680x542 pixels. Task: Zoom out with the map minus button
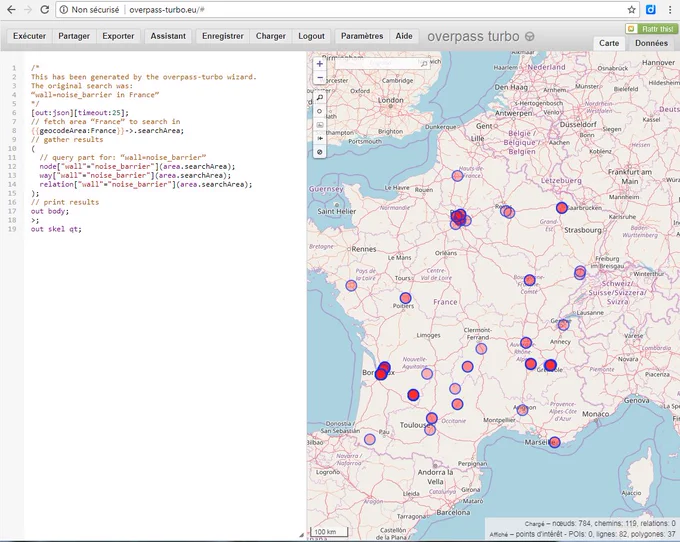click(320, 78)
